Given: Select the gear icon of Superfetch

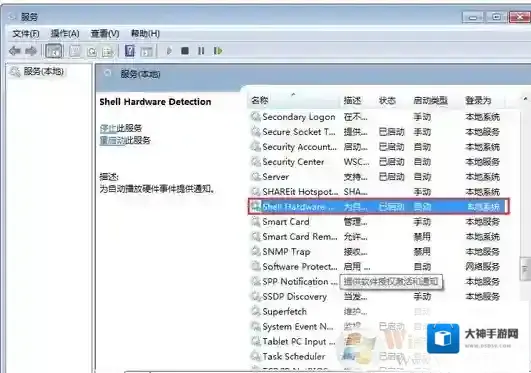Looking at the screenshot, I should pos(255,311).
